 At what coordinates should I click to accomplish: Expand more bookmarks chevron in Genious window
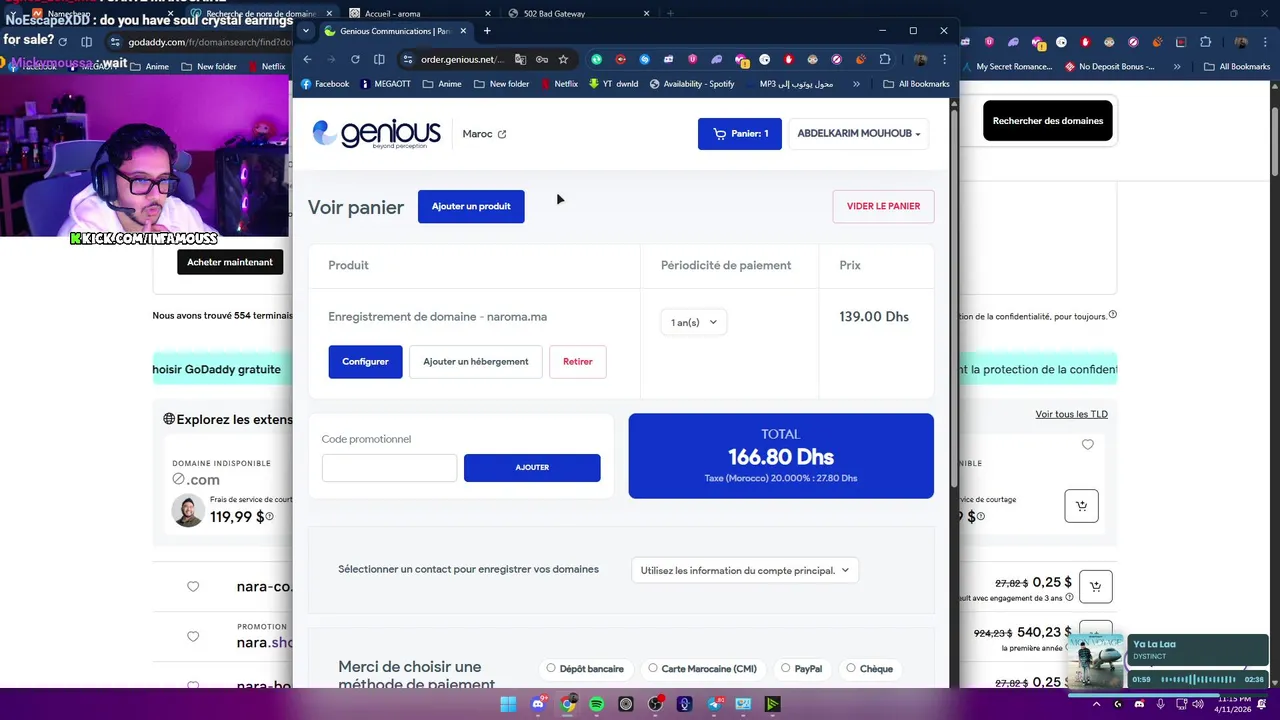click(x=856, y=84)
